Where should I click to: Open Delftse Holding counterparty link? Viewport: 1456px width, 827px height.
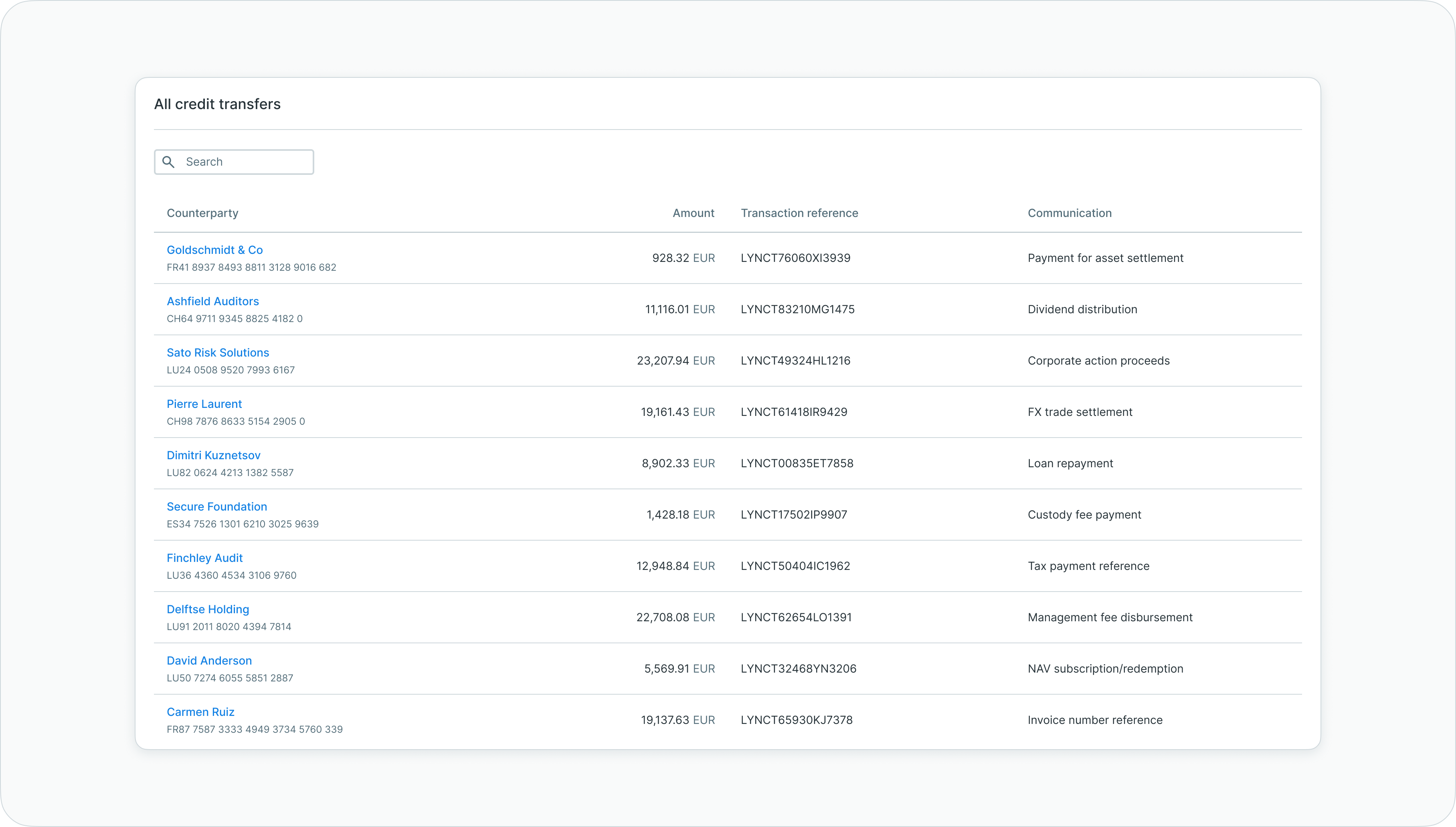point(208,609)
